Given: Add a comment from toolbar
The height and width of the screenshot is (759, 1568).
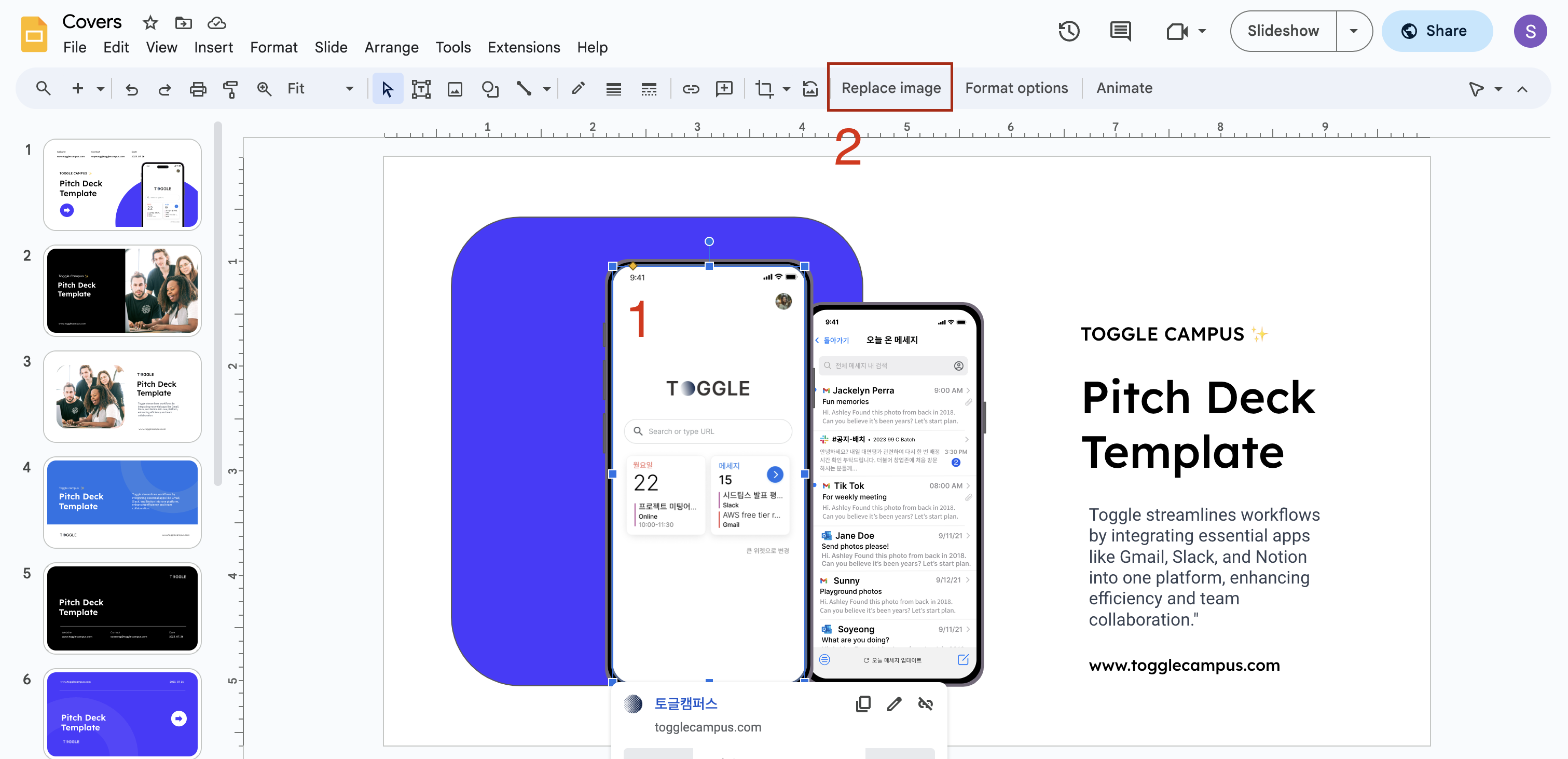Looking at the screenshot, I should click(x=724, y=89).
